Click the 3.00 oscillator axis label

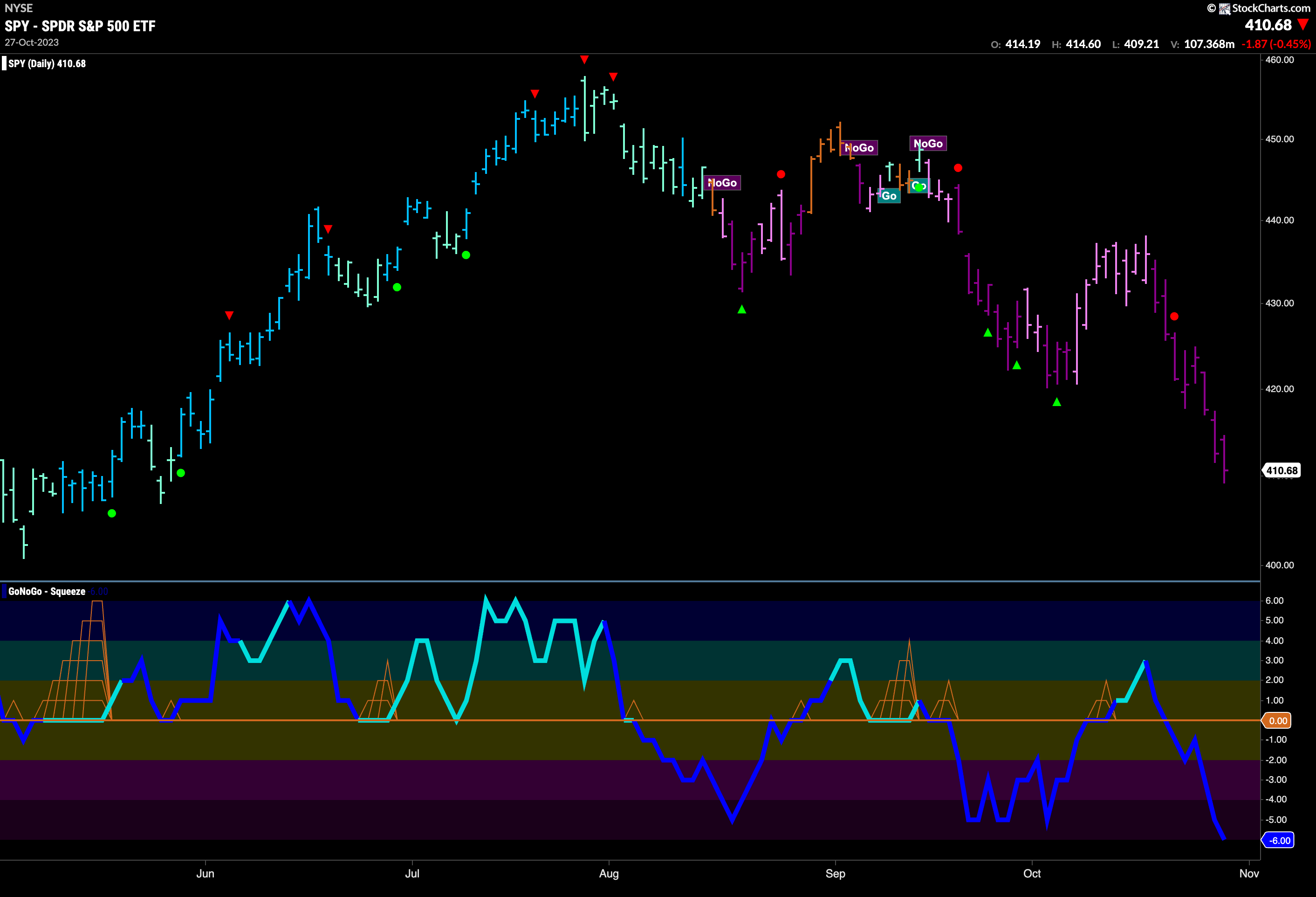tap(1274, 660)
